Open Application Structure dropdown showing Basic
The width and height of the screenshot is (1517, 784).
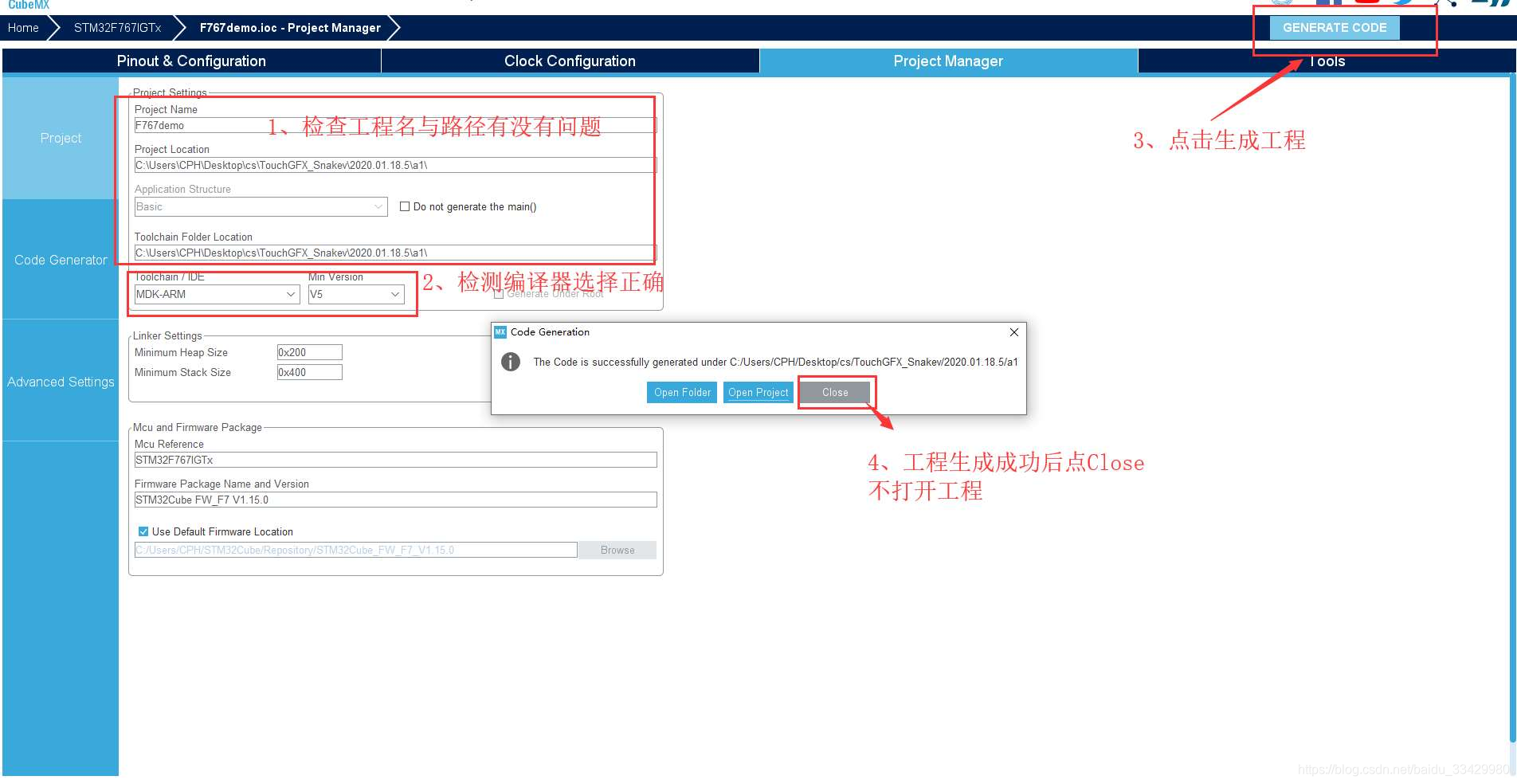[261, 206]
